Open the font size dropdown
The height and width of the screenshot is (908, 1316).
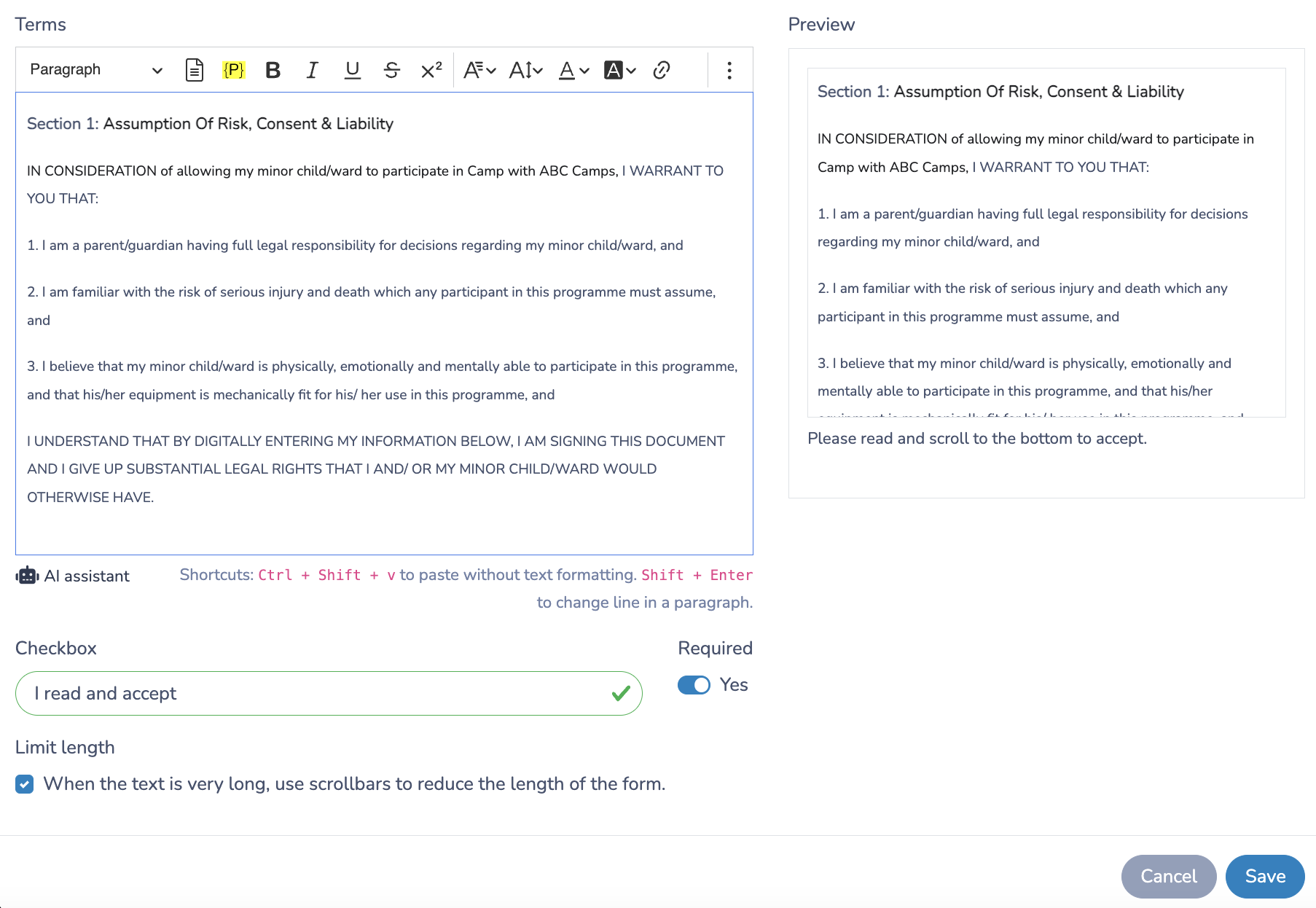pos(526,70)
